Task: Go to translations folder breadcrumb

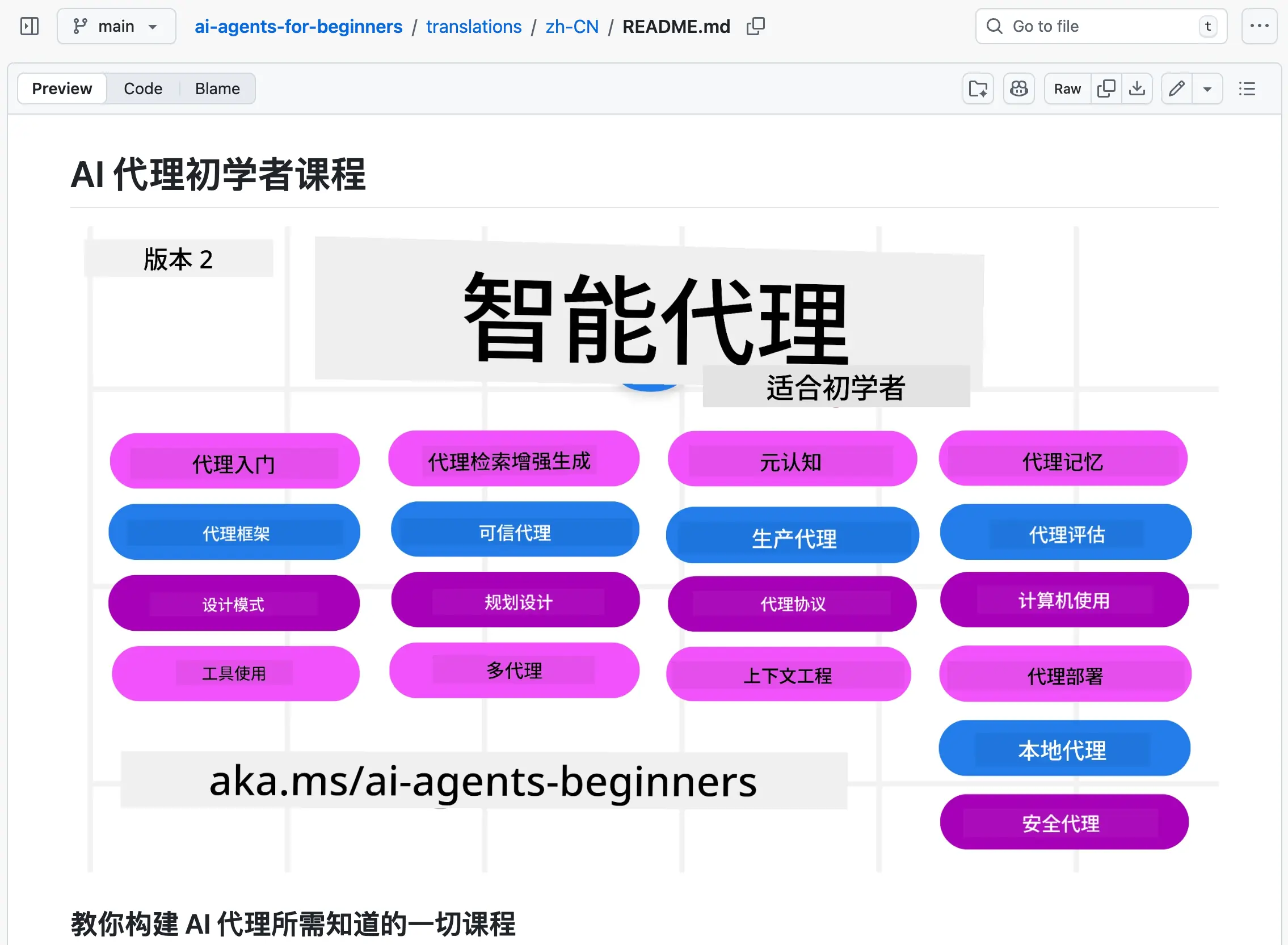Action: [x=474, y=26]
